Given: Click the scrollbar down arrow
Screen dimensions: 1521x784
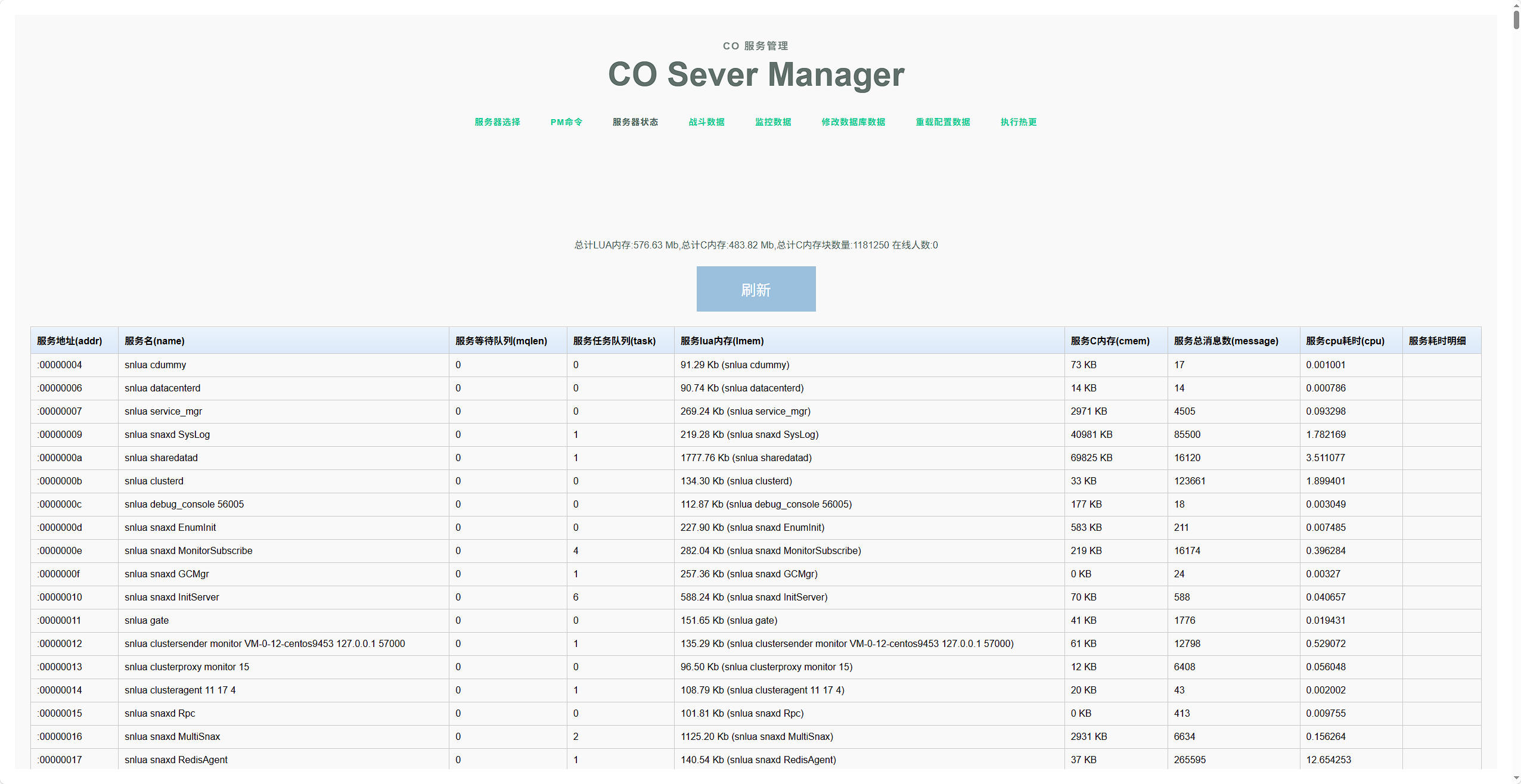Looking at the screenshot, I should 1516,779.
